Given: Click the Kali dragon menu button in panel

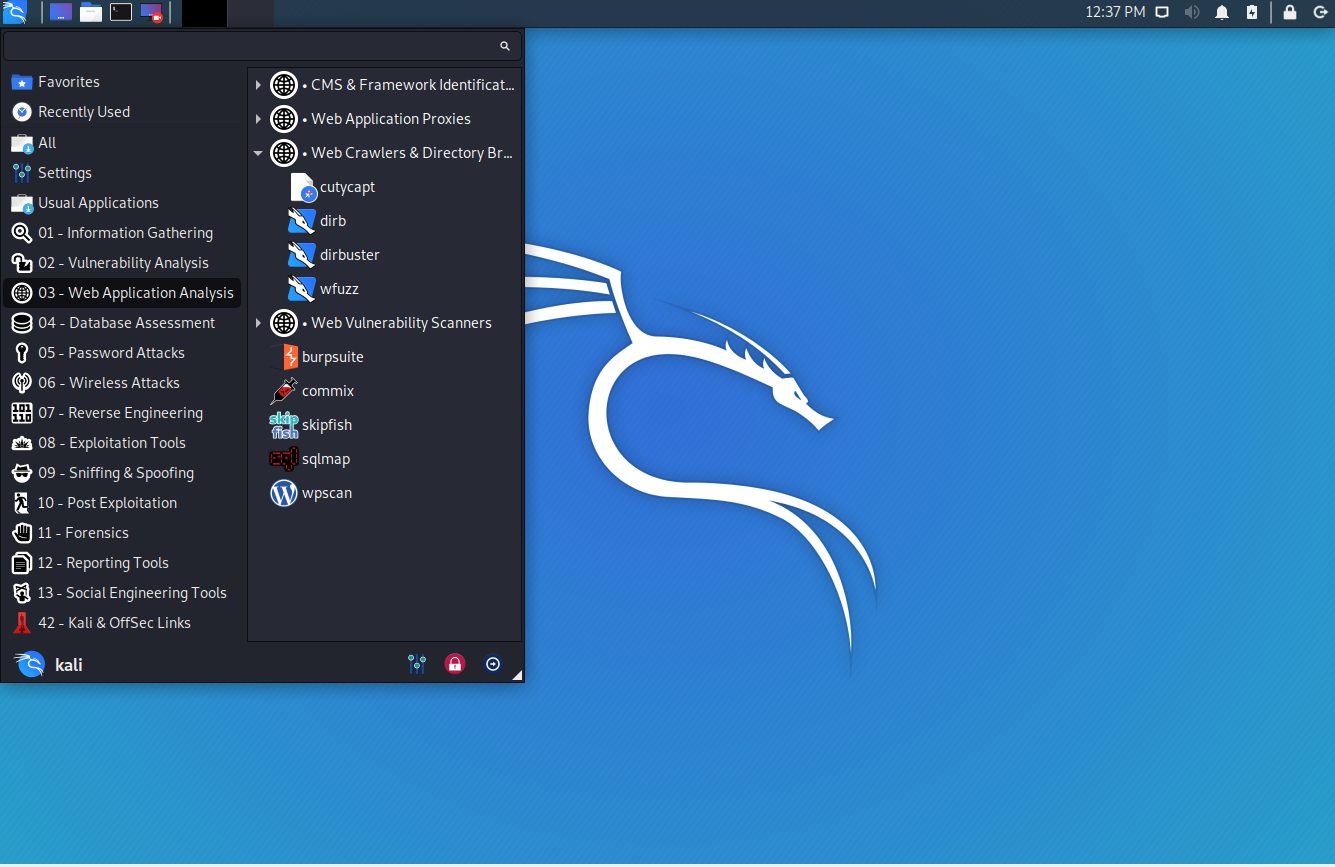Looking at the screenshot, I should (14, 12).
